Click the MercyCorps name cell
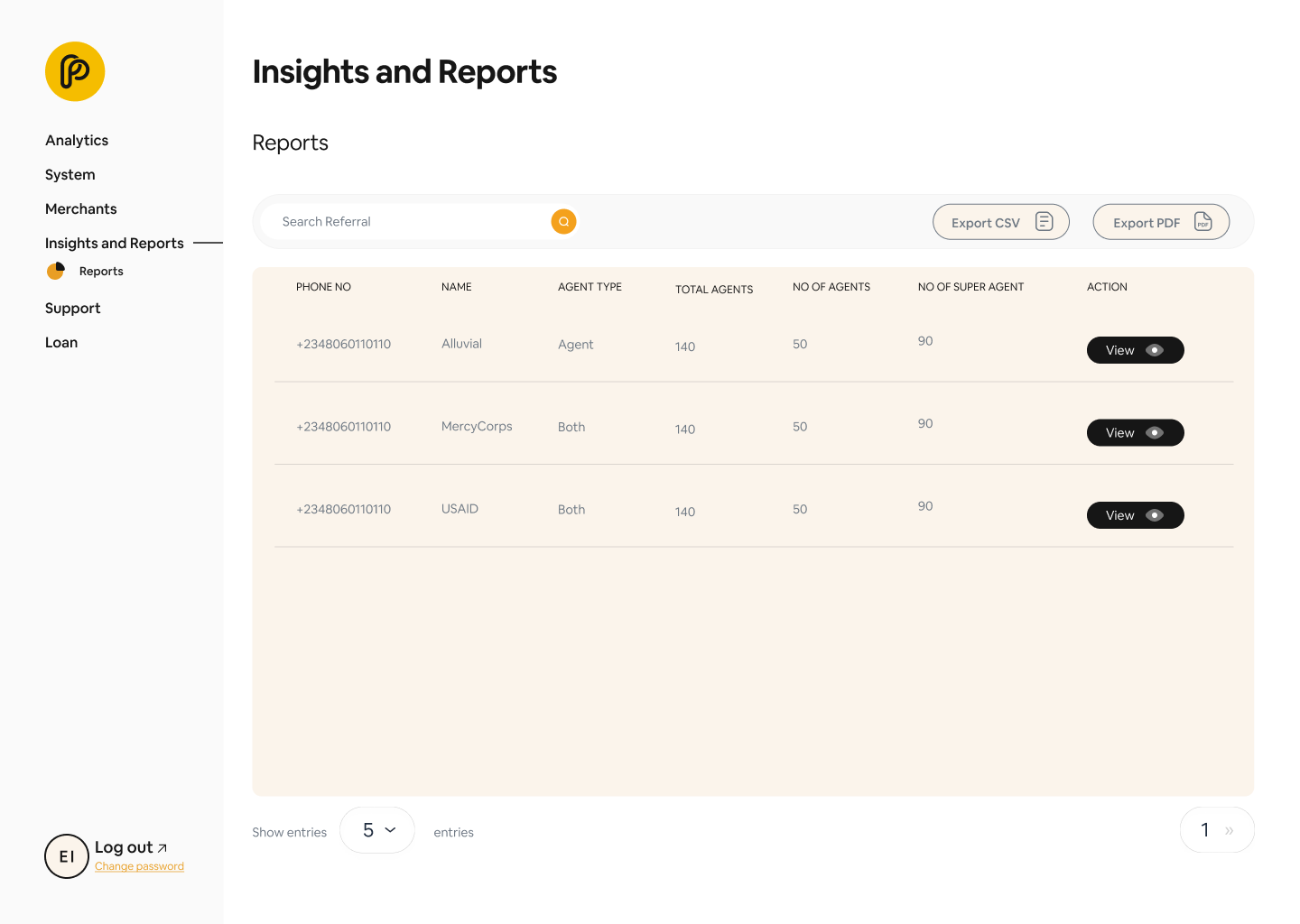 click(x=477, y=427)
